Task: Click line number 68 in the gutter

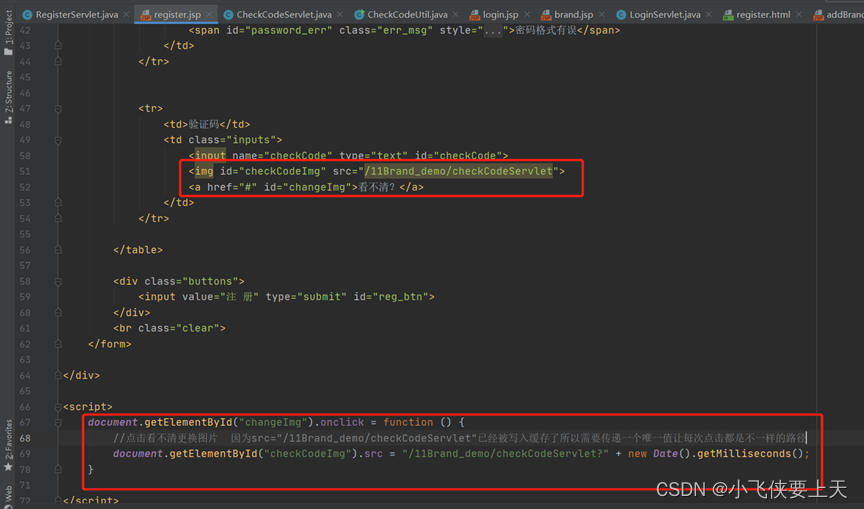Action: tap(25, 438)
